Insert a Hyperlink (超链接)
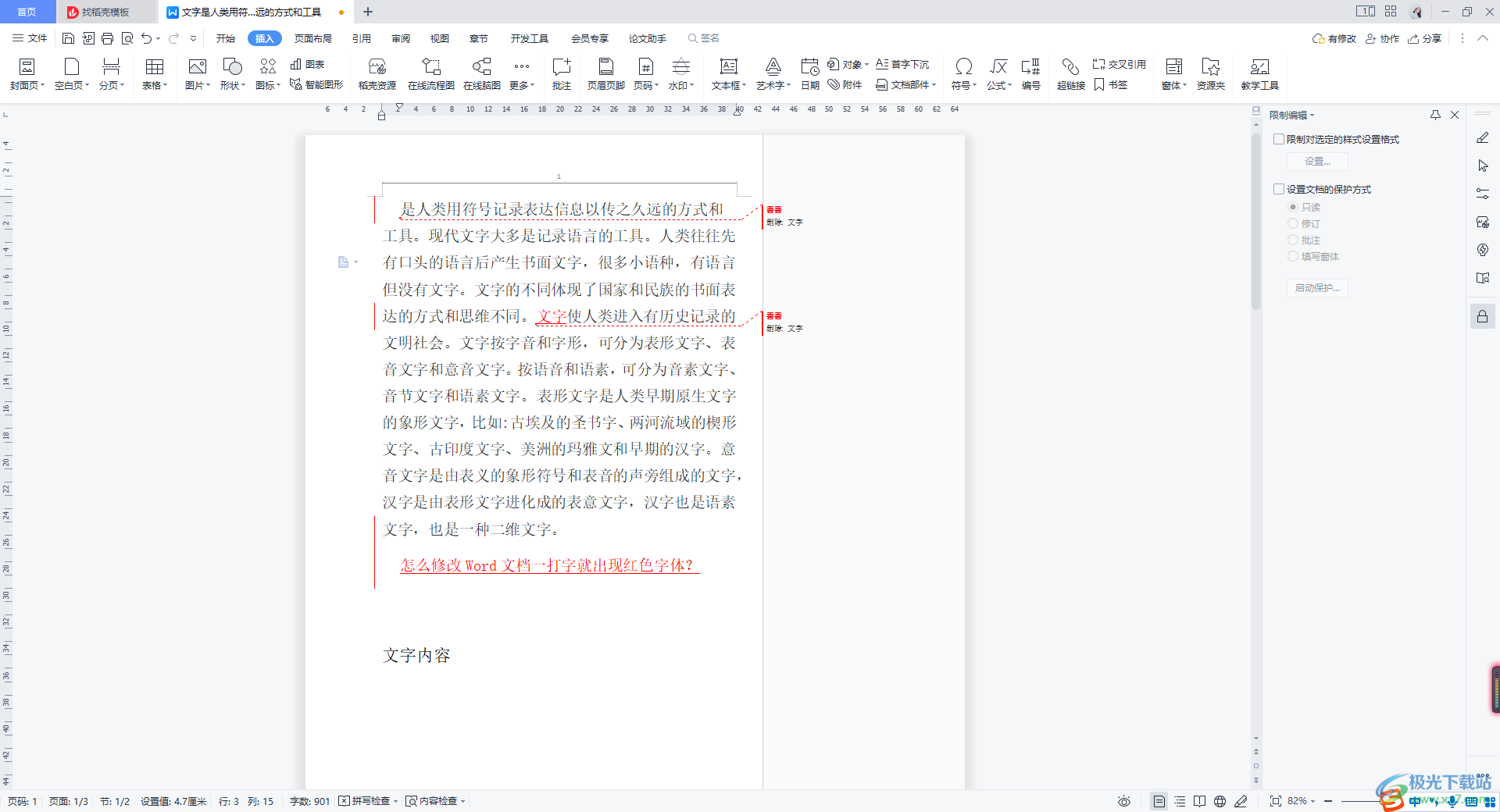The image size is (1500, 812). [x=1071, y=74]
